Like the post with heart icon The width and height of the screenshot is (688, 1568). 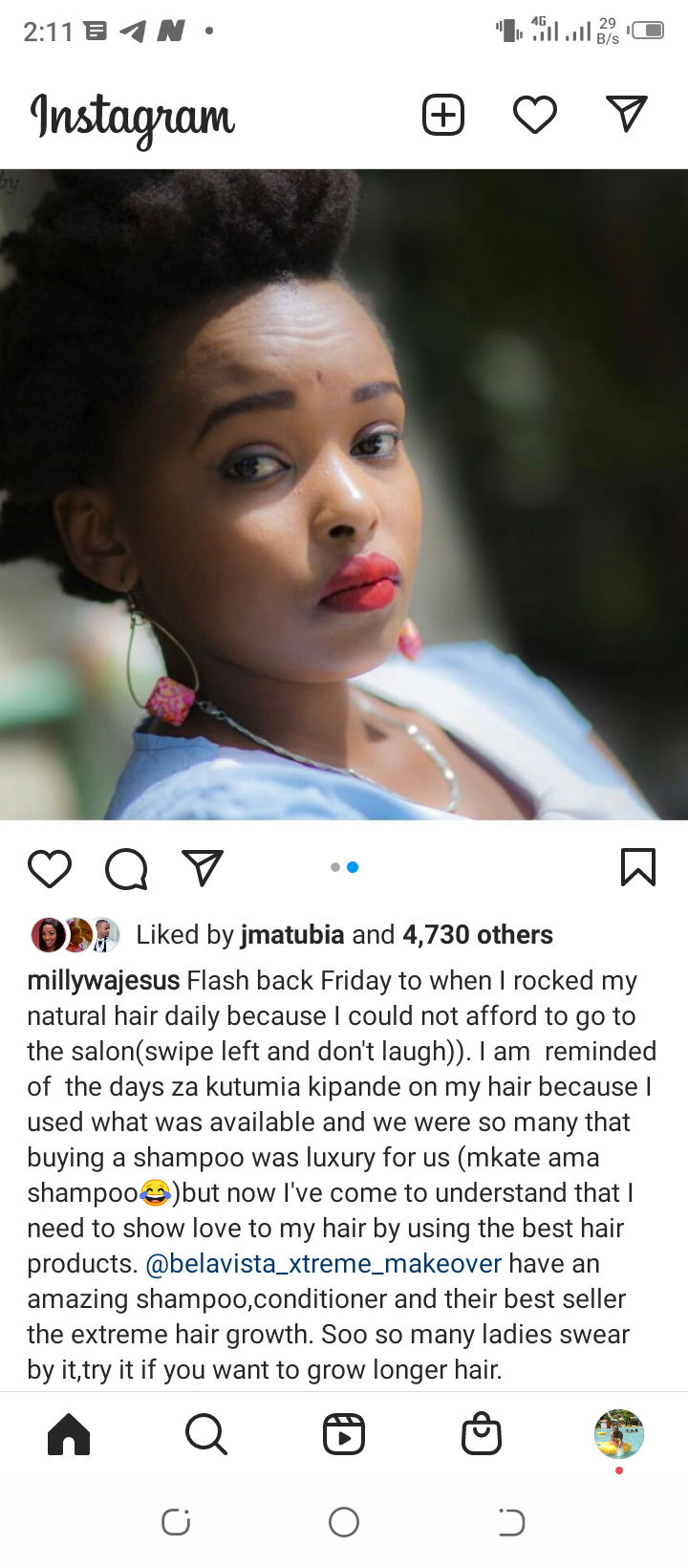coord(50,868)
